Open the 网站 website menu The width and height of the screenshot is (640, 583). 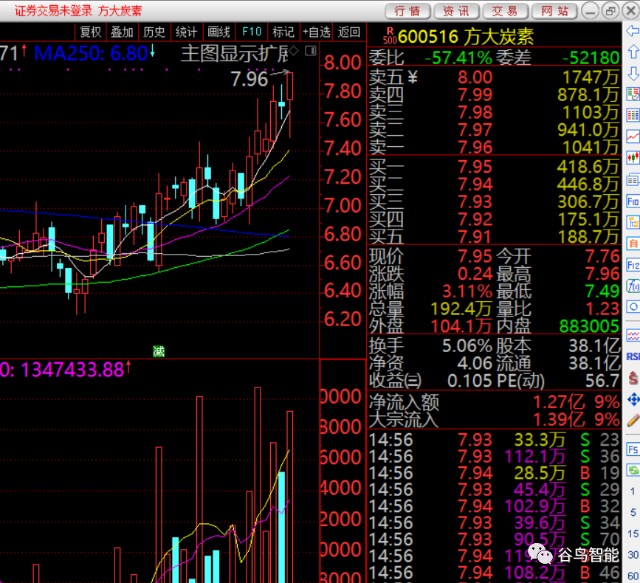click(x=554, y=11)
